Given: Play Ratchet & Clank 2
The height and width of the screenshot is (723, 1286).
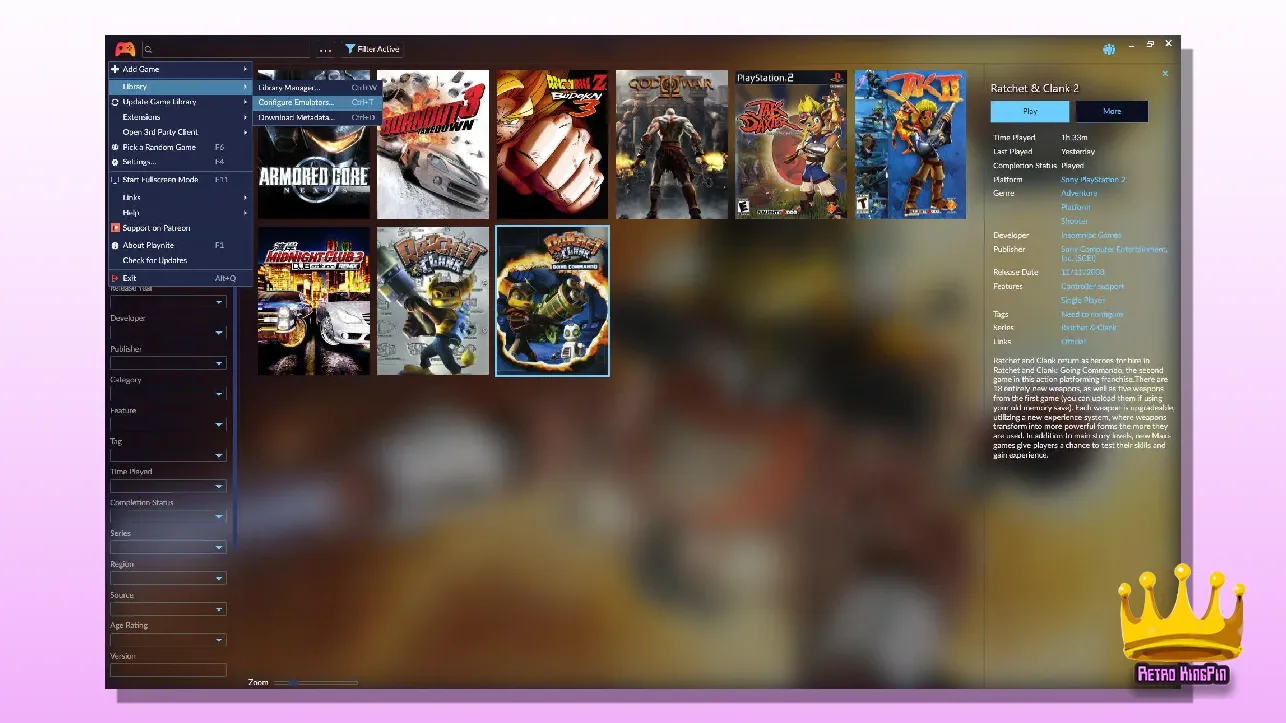Looking at the screenshot, I should pos(1030,111).
